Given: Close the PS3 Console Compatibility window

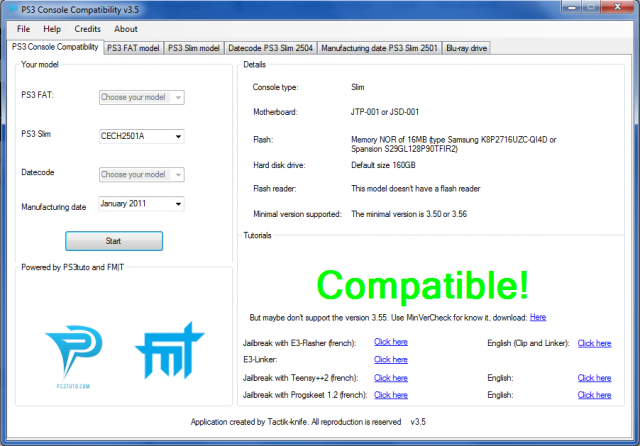Looking at the screenshot, I should 618,7.
